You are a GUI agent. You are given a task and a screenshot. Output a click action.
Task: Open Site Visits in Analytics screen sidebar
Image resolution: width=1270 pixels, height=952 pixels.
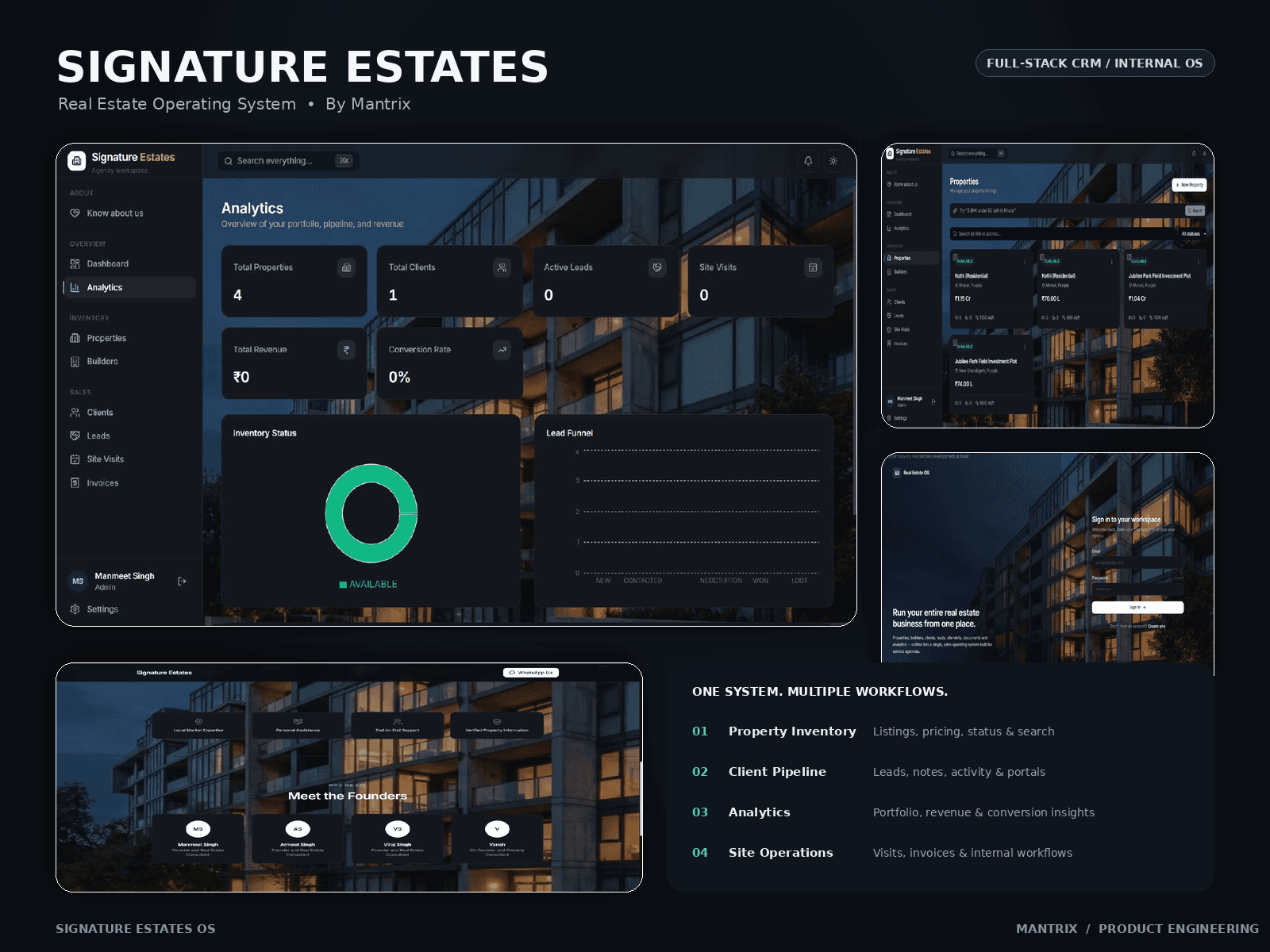pyautogui.click(x=129, y=459)
